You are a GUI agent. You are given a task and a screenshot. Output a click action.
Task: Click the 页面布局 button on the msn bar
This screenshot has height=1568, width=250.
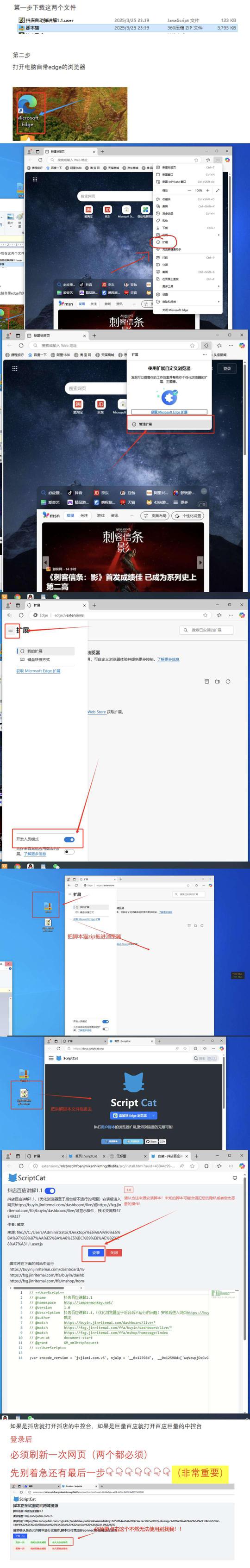(x=155, y=515)
